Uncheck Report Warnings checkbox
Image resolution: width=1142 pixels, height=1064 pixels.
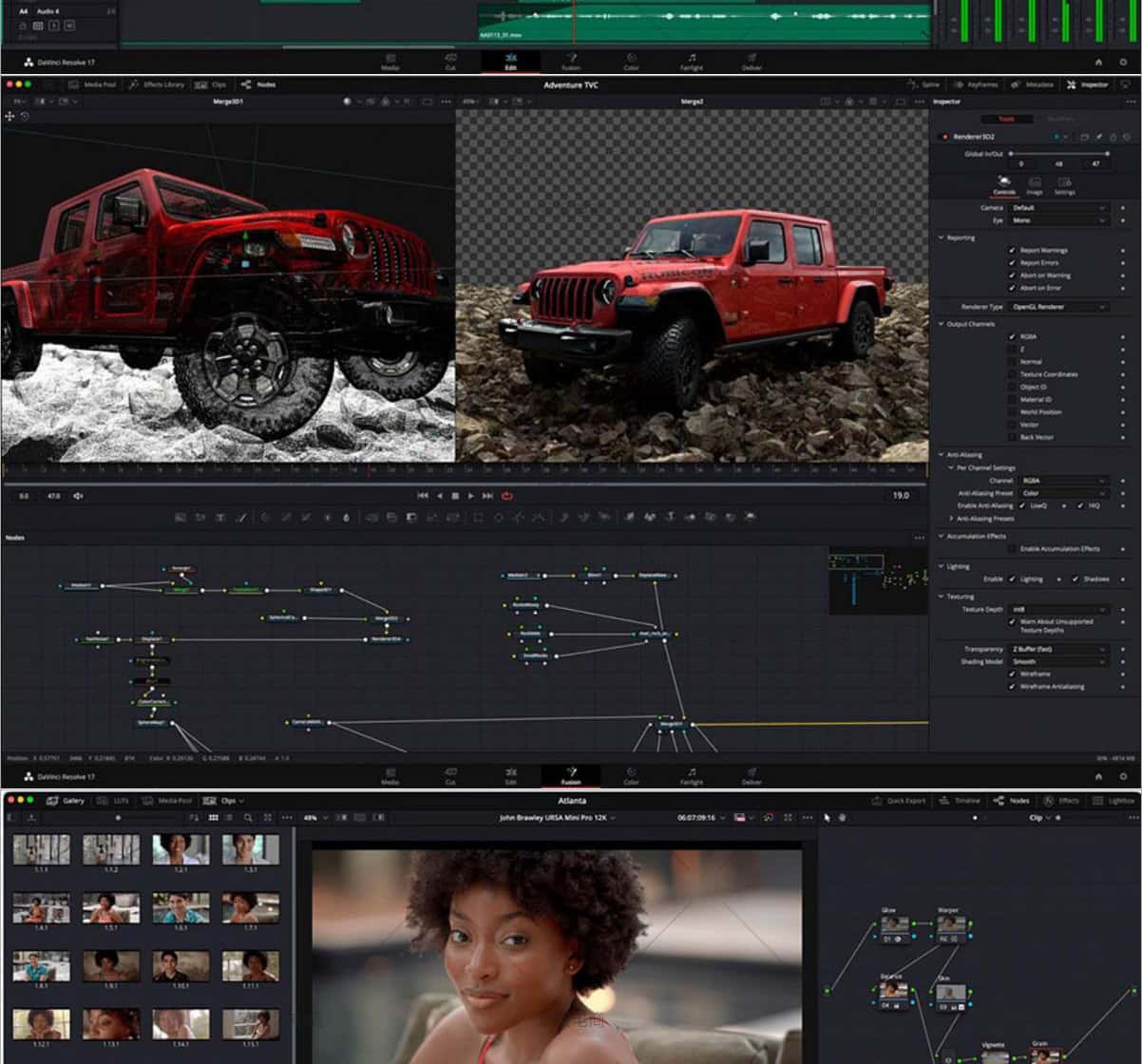[1012, 251]
